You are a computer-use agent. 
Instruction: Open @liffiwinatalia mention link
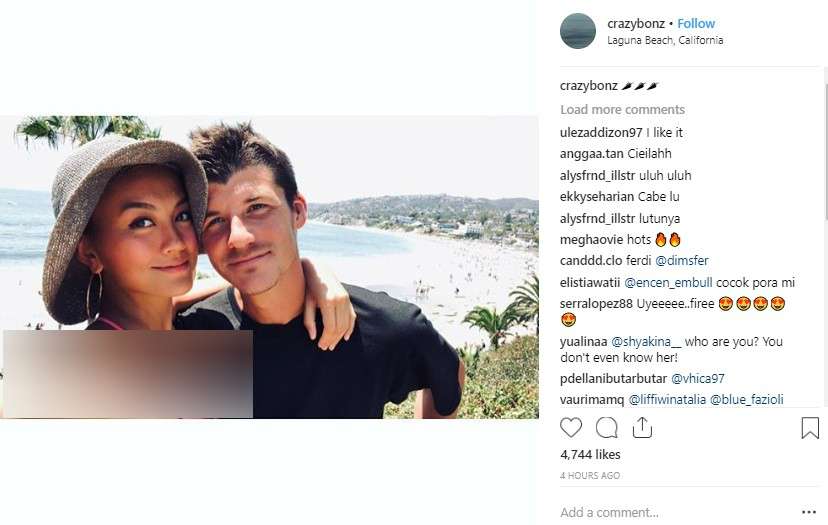[667, 400]
